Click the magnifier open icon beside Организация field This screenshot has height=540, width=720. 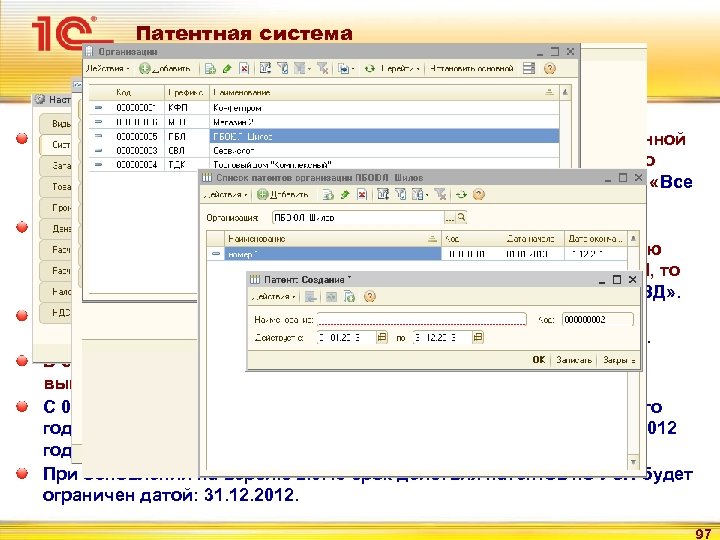[x=461, y=218]
